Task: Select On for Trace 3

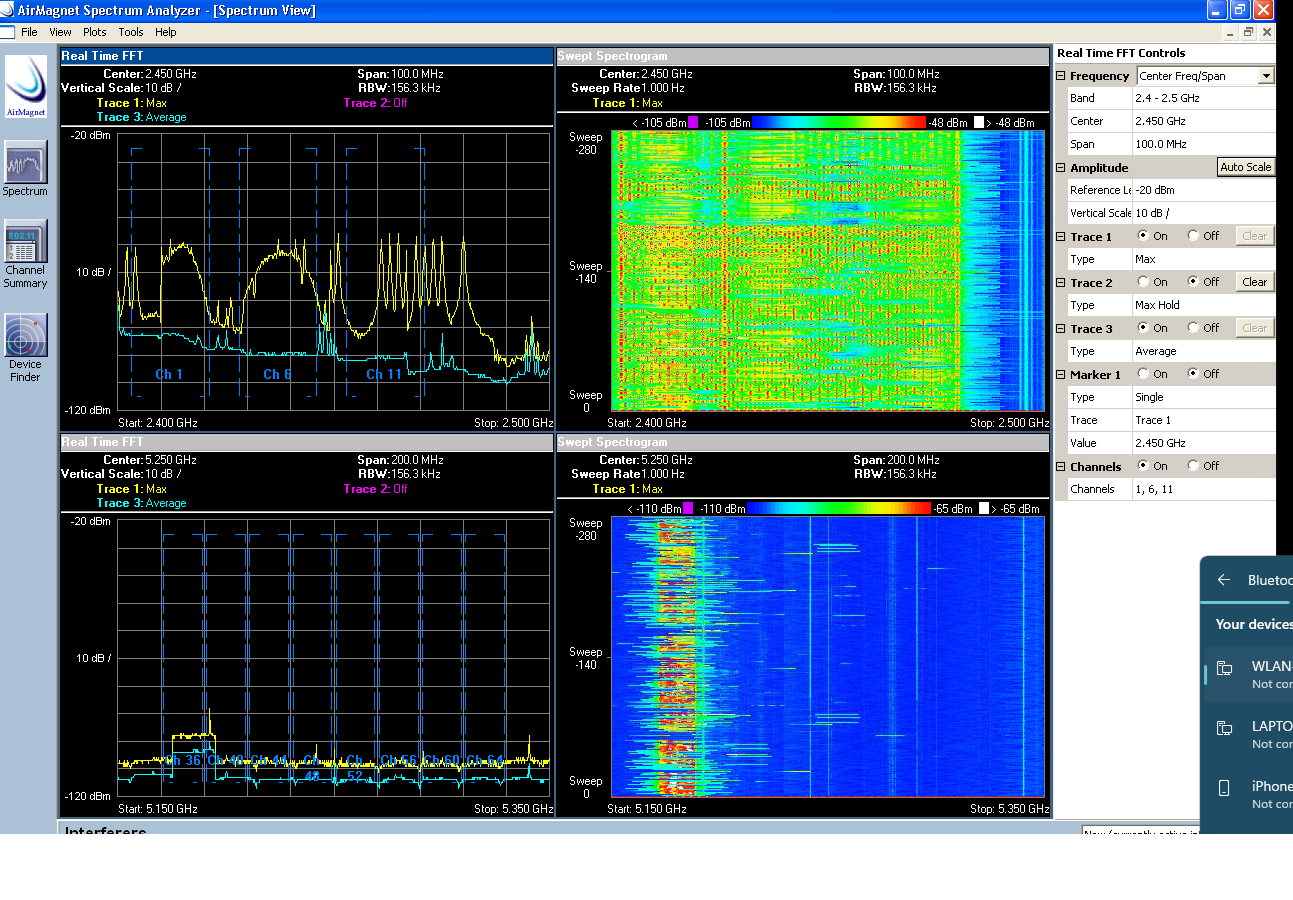Action: click(x=1144, y=328)
